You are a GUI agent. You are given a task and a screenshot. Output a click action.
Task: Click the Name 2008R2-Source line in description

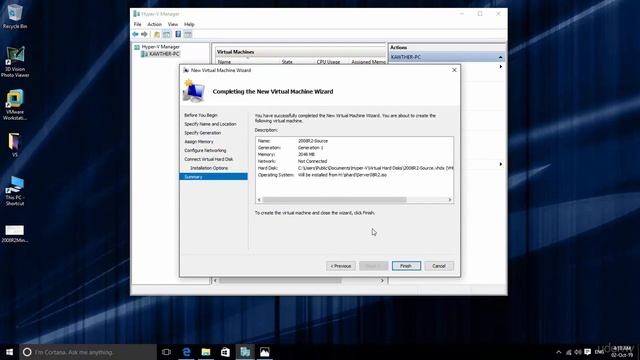tap(293, 141)
